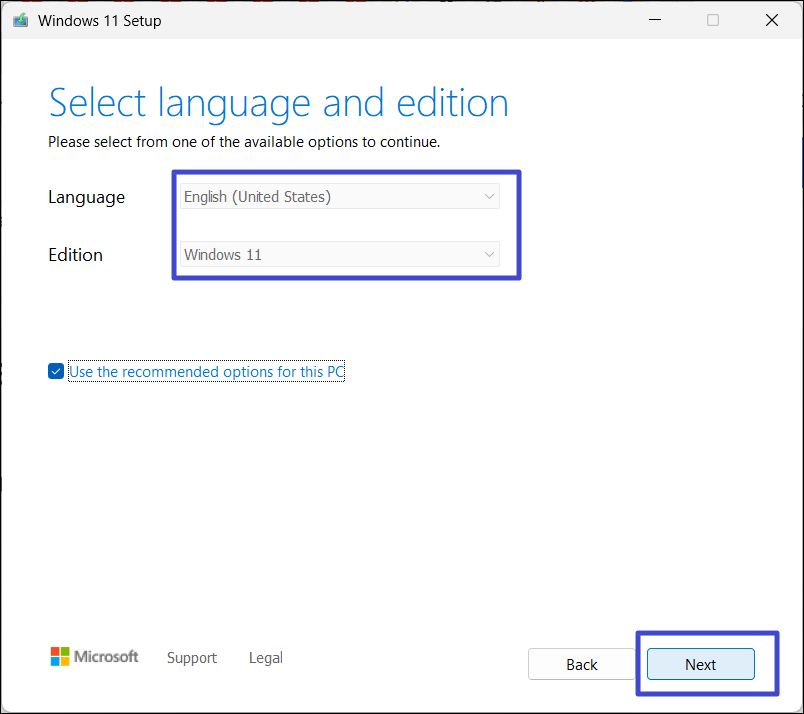This screenshot has height=714, width=804.
Task: Click the Windows 11 Setup title bar icon
Action: 20,20
